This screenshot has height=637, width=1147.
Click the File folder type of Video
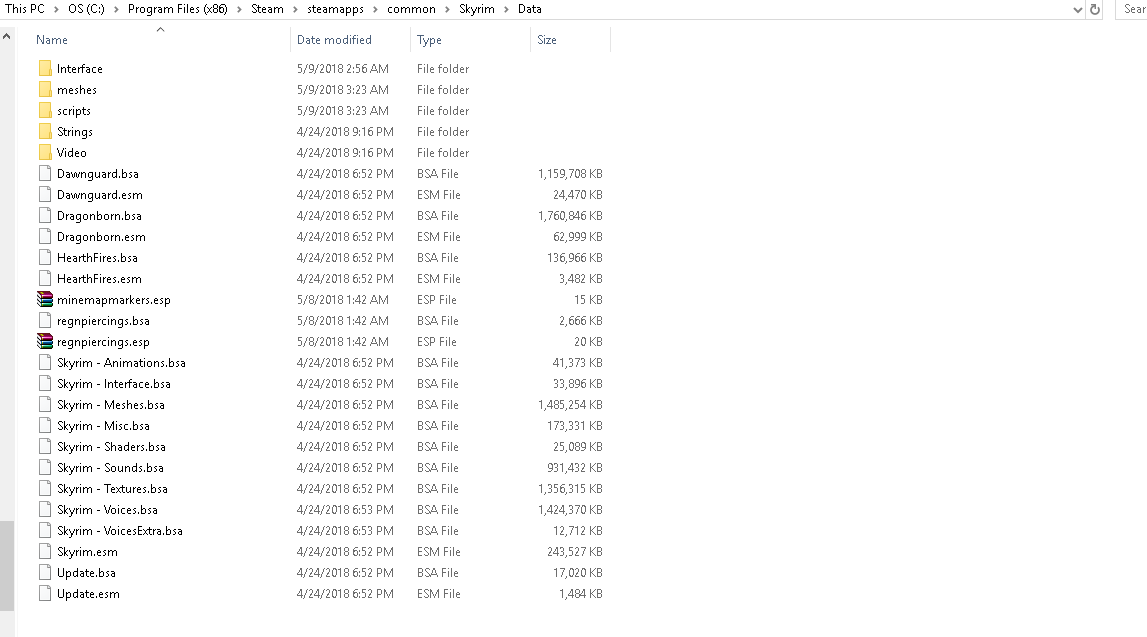pyautogui.click(x=443, y=153)
